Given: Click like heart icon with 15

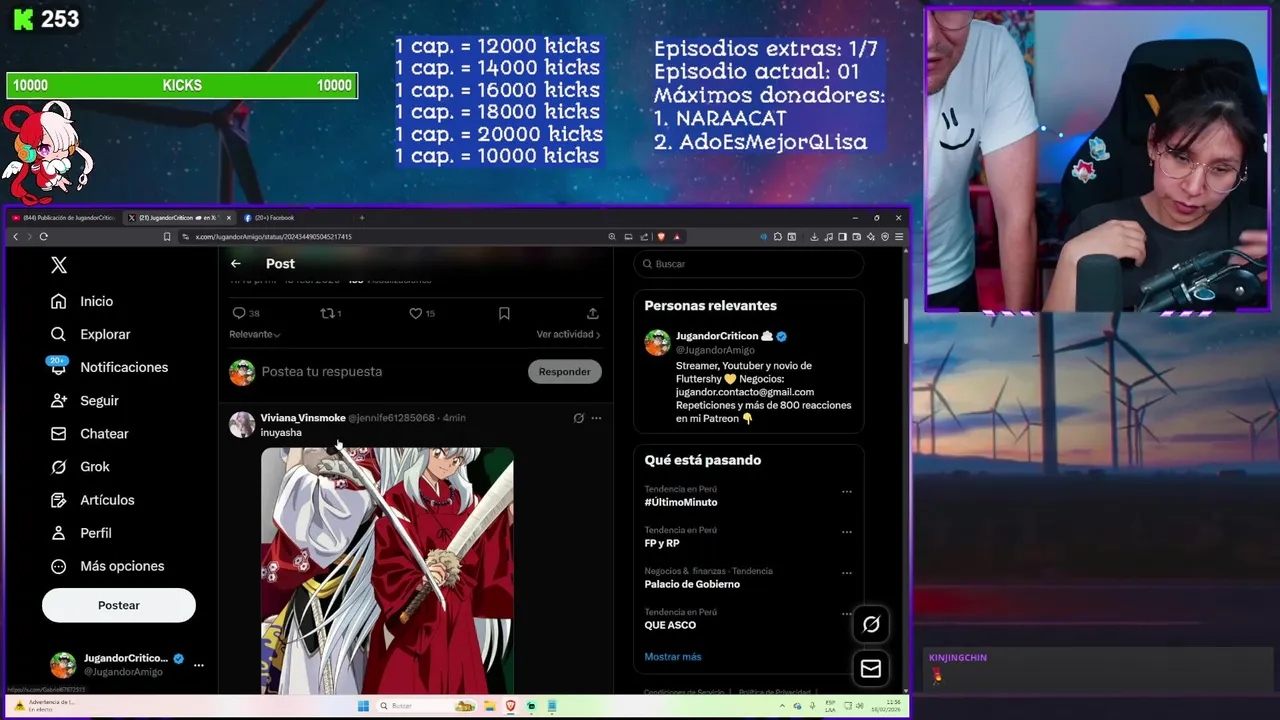Looking at the screenshot, I should point(422,313).
